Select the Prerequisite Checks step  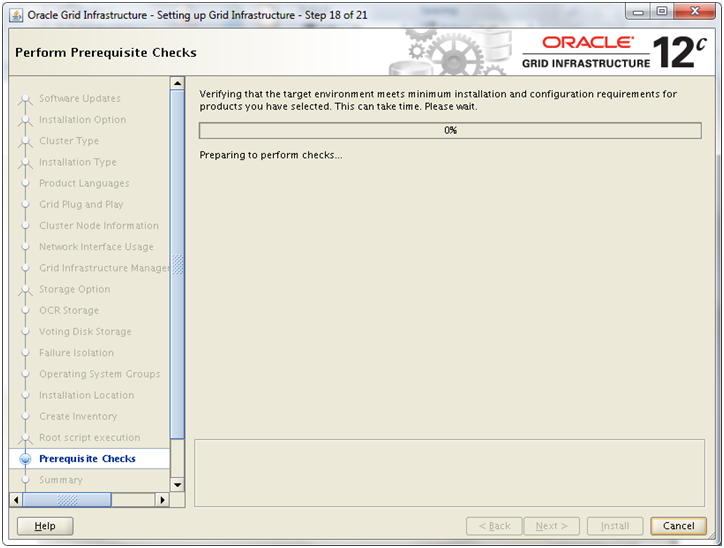(x=87, y=459)
